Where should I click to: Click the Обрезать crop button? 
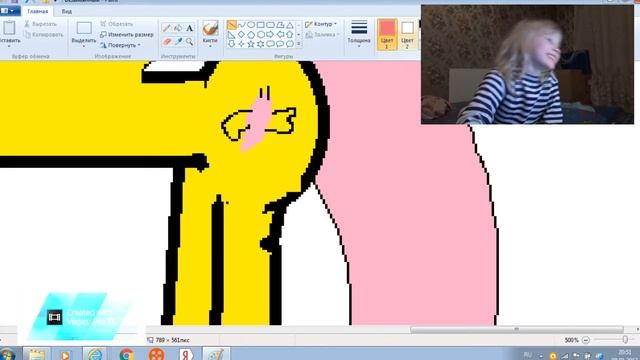point(117,24)
